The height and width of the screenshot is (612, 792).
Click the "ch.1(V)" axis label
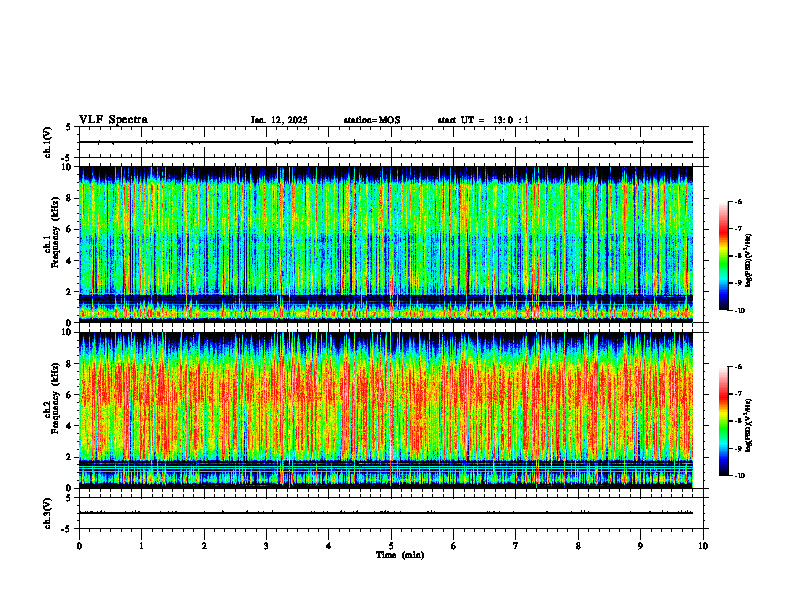click(48, 142)
